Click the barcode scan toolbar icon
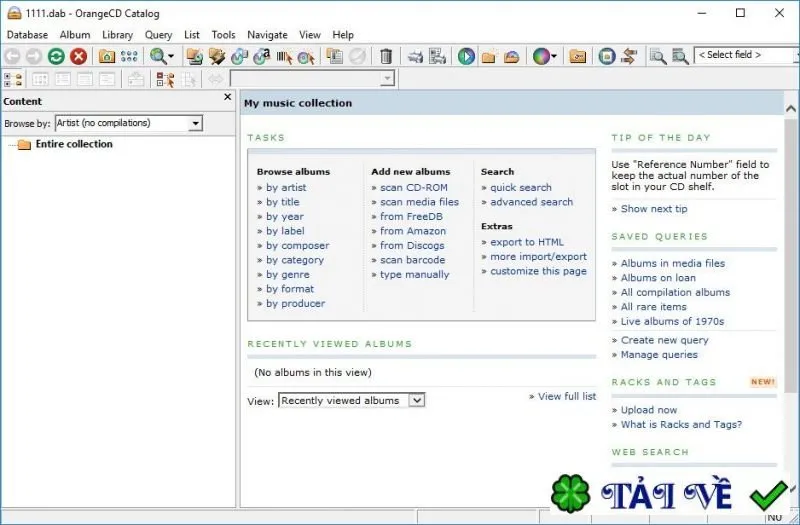The image size is (800, 525). pos(284,56)
